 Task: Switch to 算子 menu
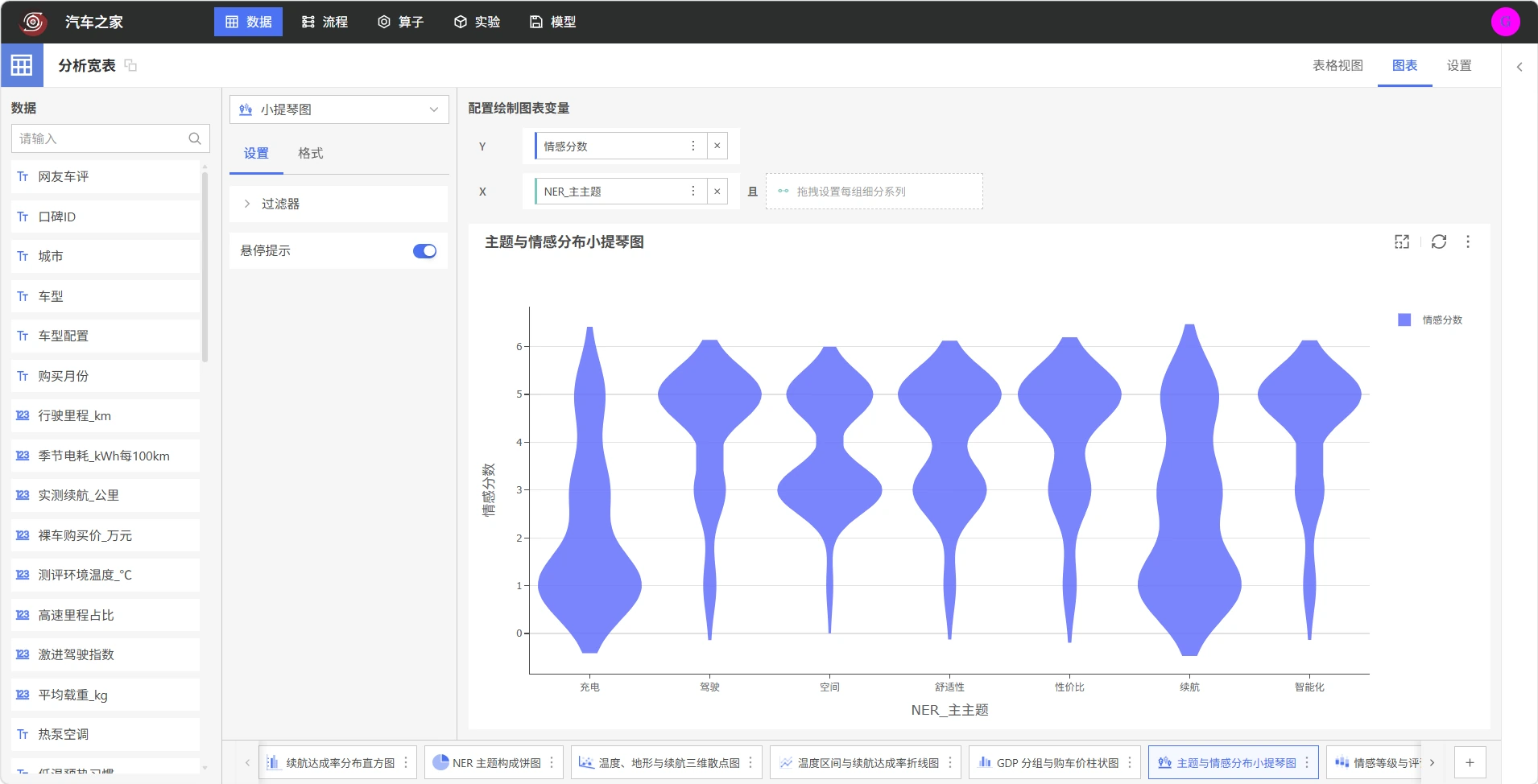[x=400, y=22]
